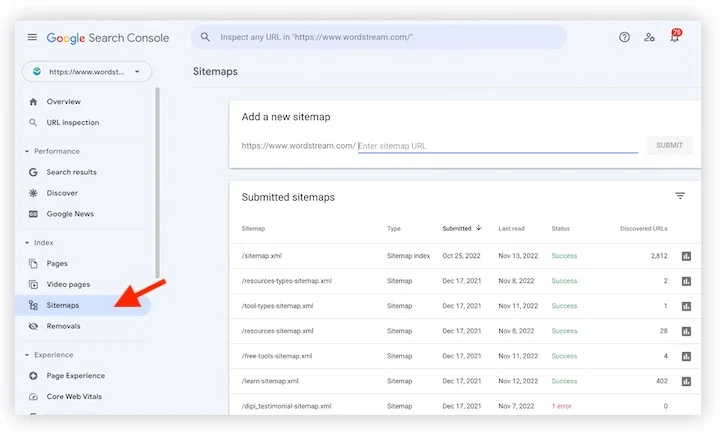Image resolution: width=720 pixels, height=435 pixels.
Task: Open Removals in sidebar
Action: coord(63,326)
